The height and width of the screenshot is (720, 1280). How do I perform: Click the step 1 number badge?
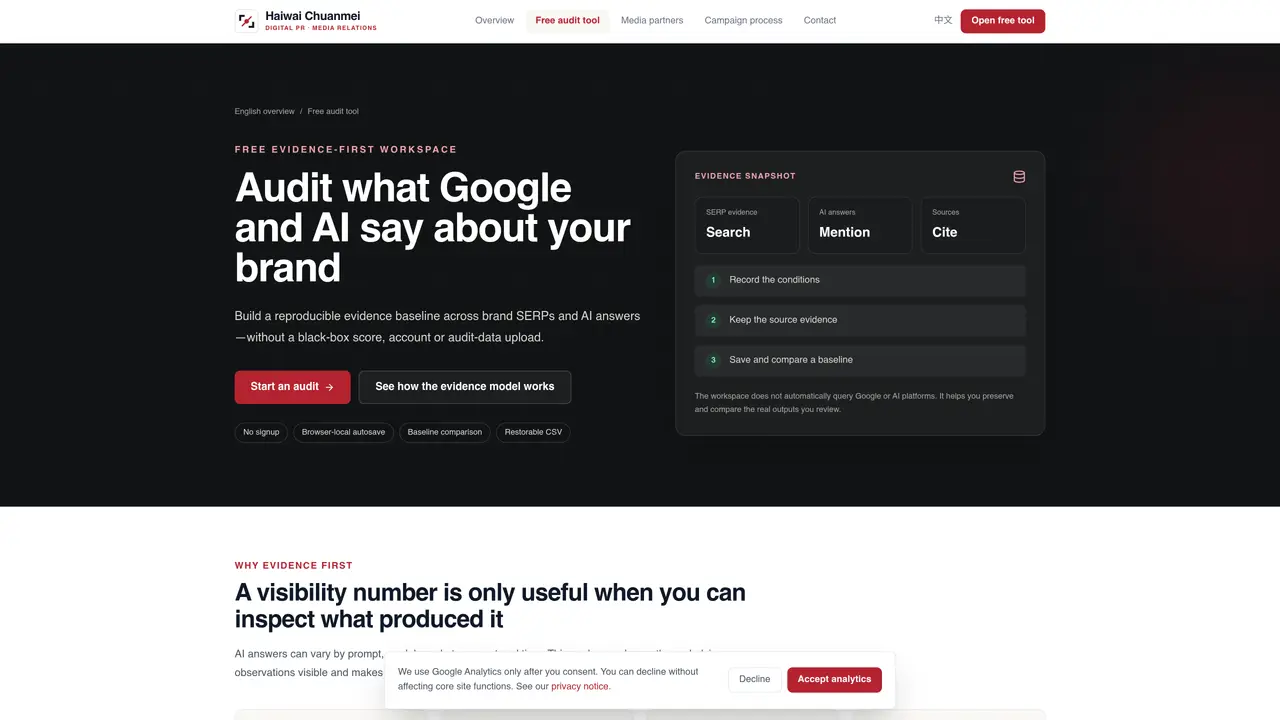(713, 281)
